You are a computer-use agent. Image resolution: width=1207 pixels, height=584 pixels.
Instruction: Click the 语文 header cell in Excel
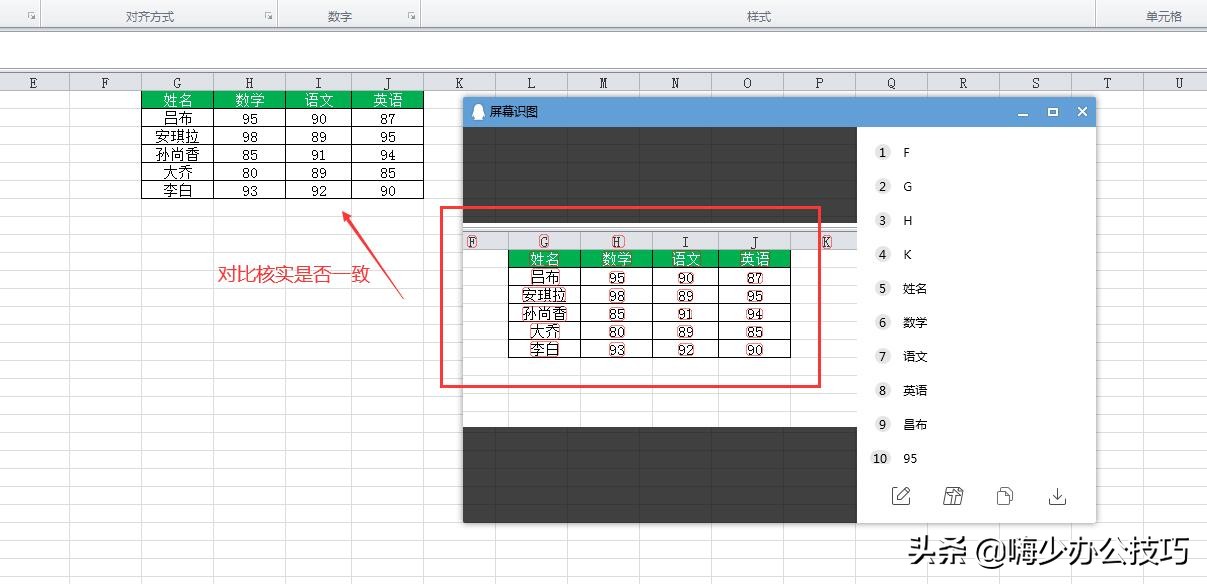[318, 100]
